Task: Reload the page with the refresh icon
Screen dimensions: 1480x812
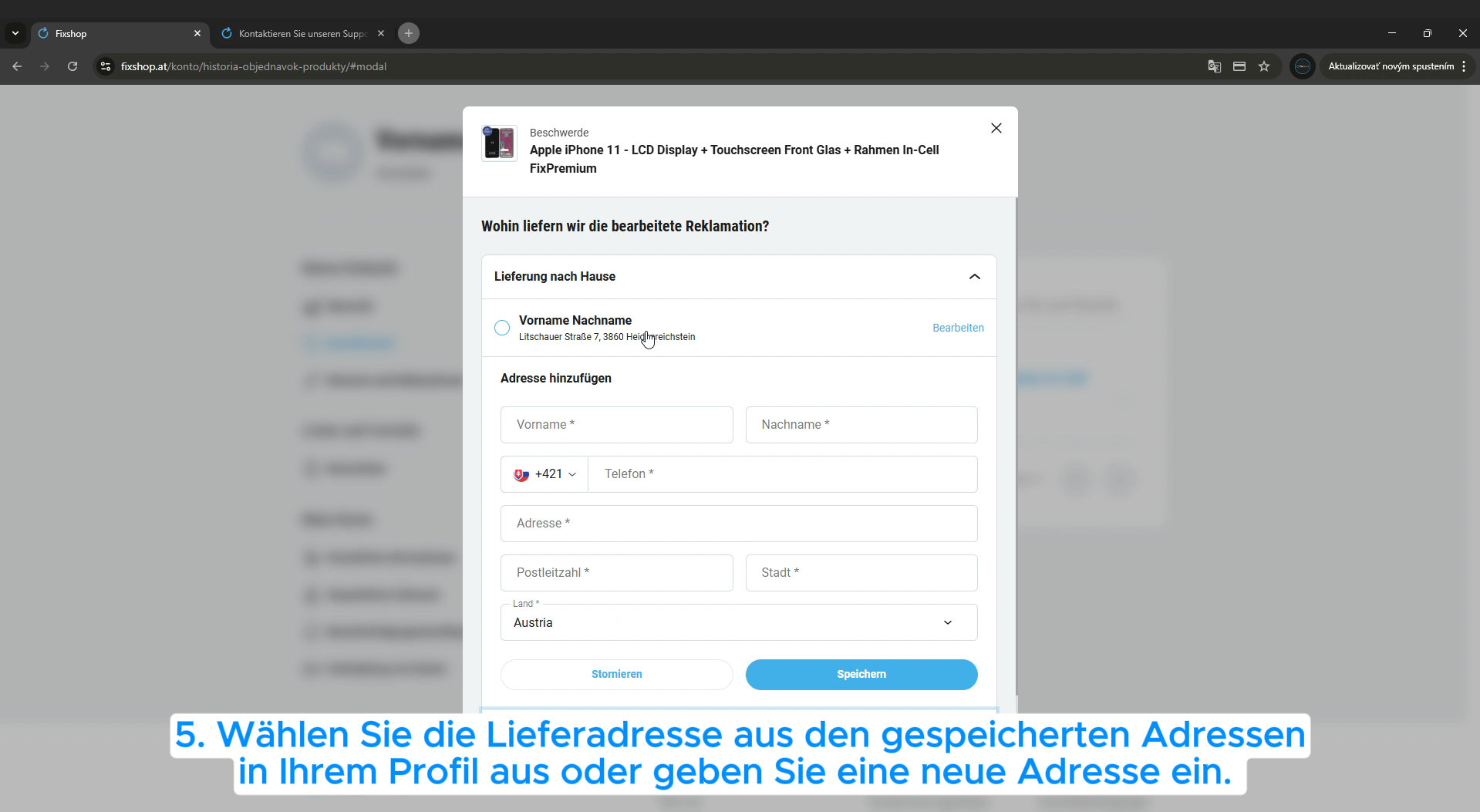Action: (x=72, y=66)
